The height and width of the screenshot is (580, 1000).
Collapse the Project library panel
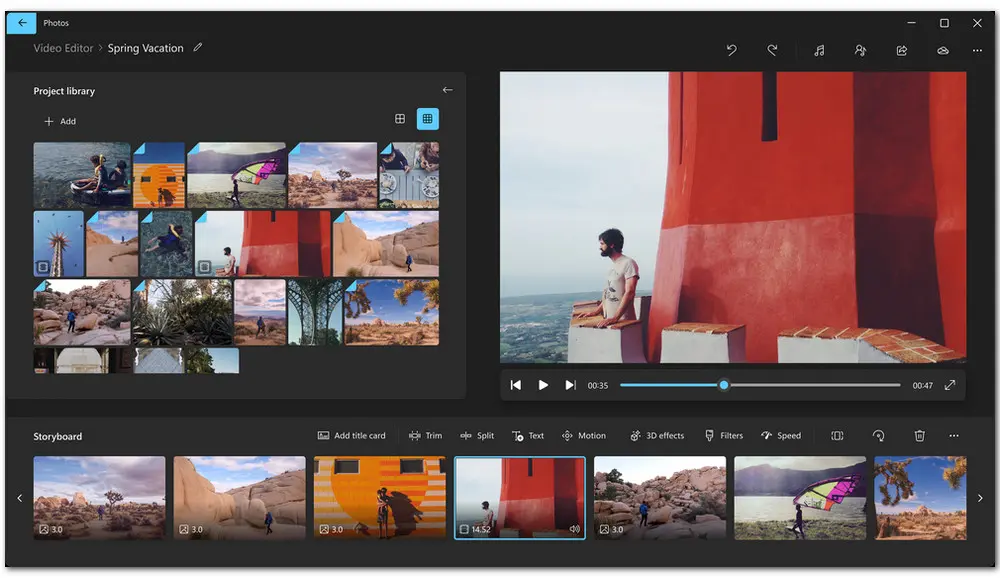[x=448, y=88]
